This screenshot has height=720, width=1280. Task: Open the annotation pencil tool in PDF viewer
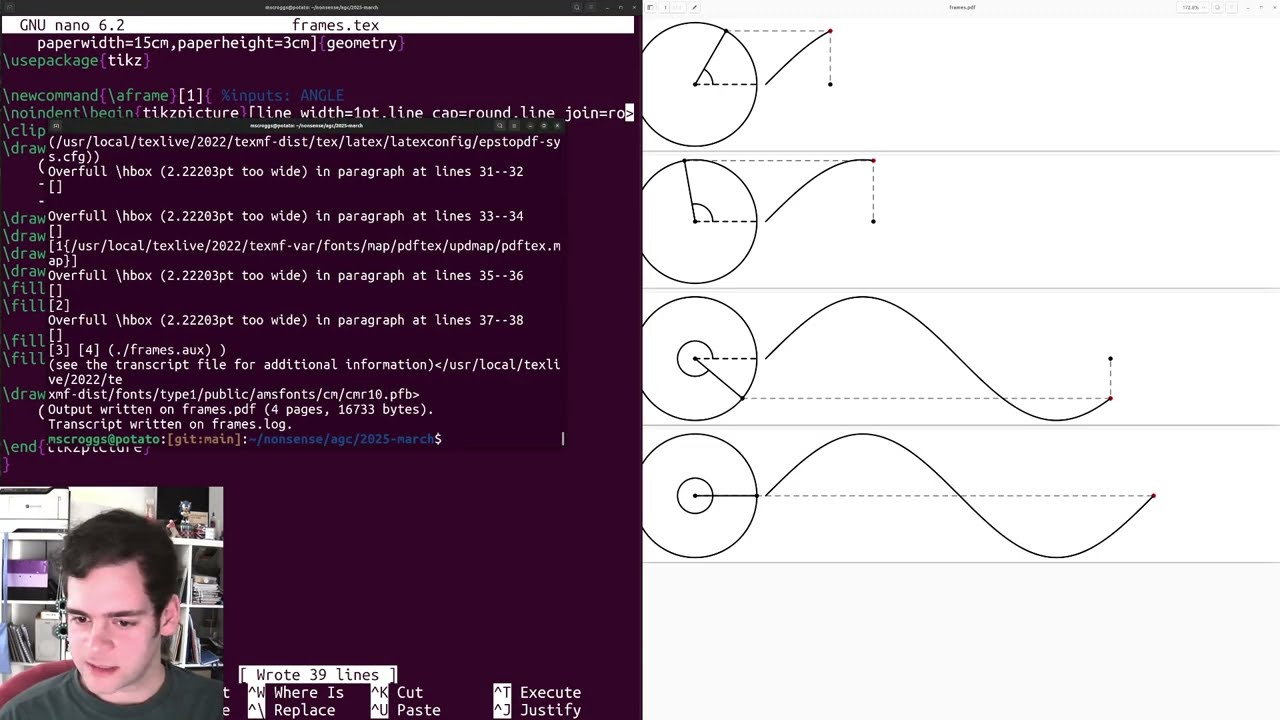(x=694, y=7)
